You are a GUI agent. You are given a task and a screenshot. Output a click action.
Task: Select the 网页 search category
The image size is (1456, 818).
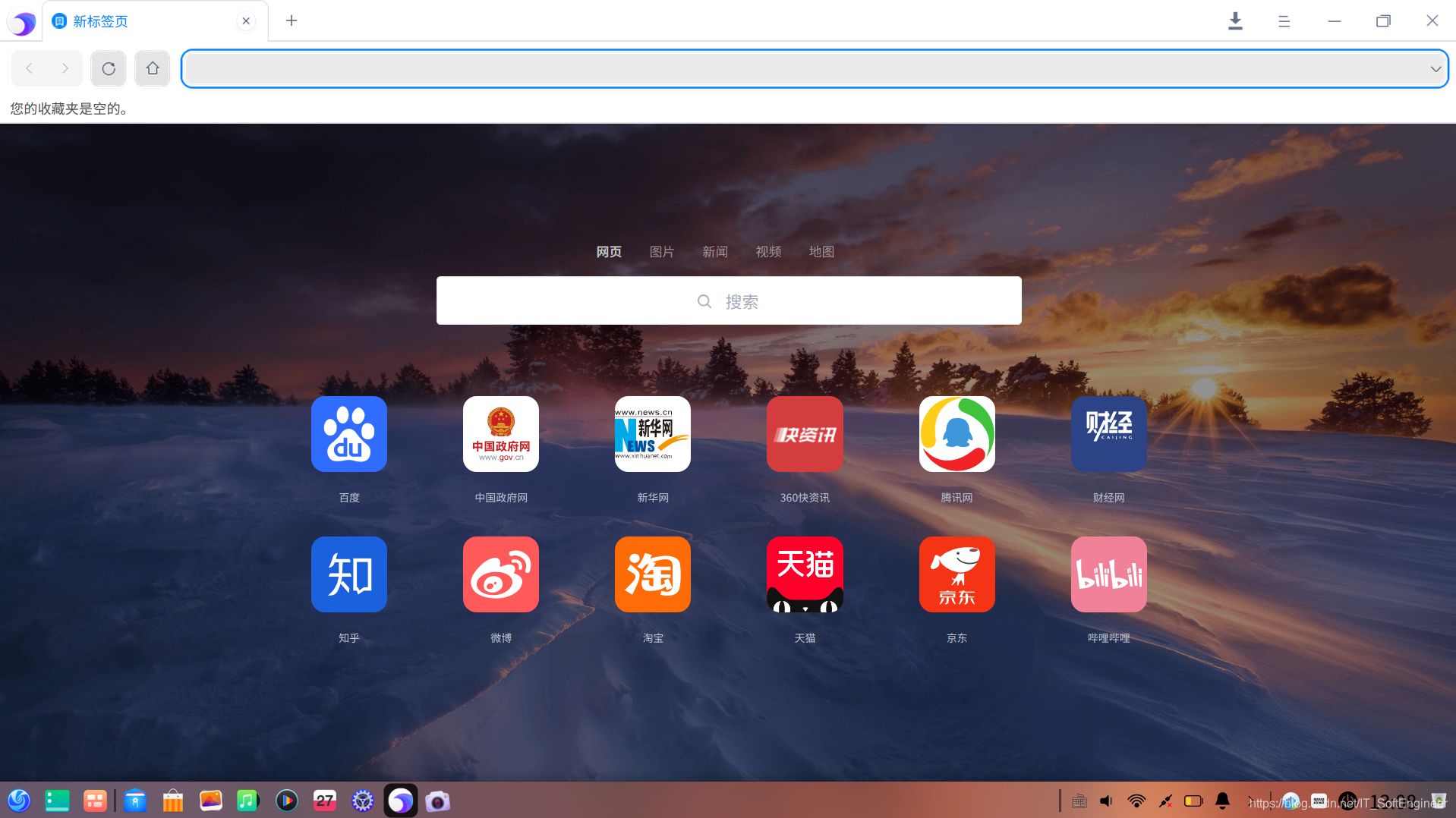pyautogui.click(x=609, y=252)
